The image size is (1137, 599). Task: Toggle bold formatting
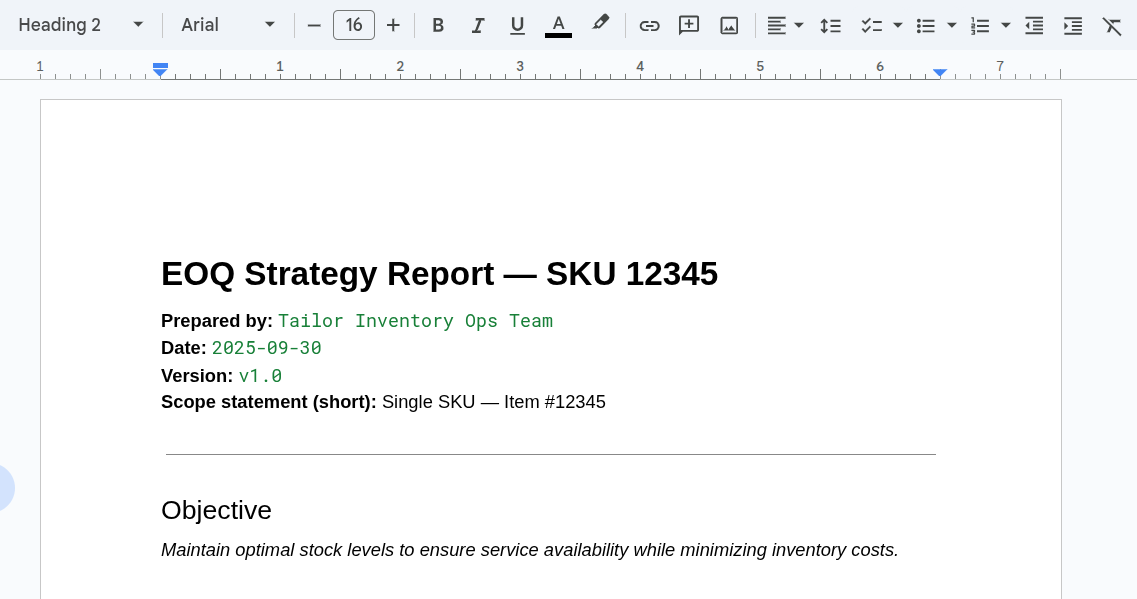point(438,25)
